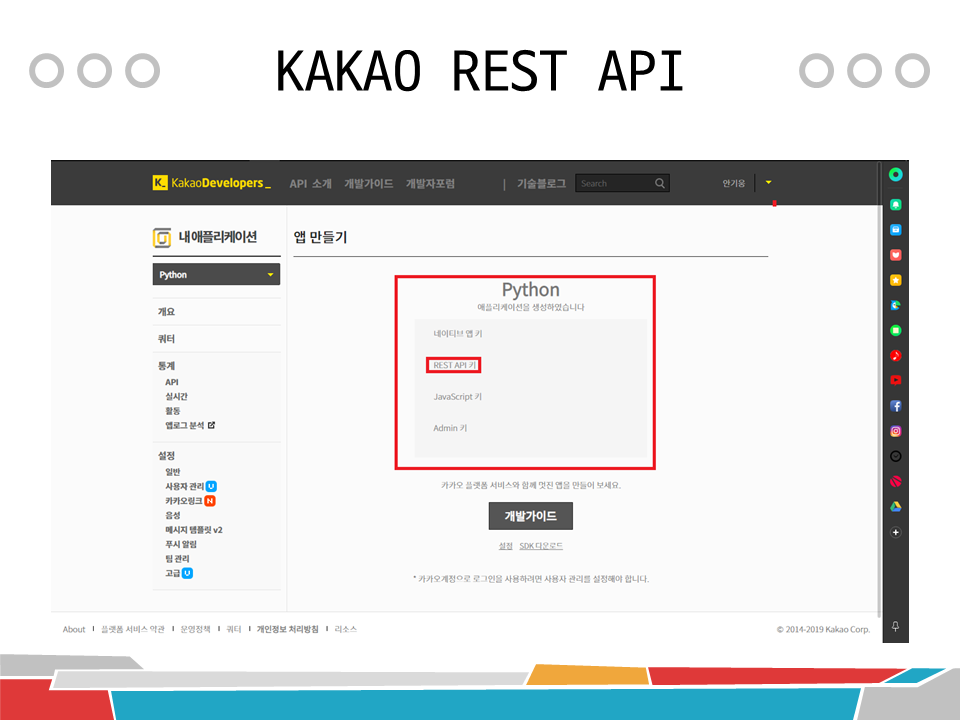The image size is (960, 720).
Task: Open 고급 settings
Action: pyautogui.click(x=173, y=573)
